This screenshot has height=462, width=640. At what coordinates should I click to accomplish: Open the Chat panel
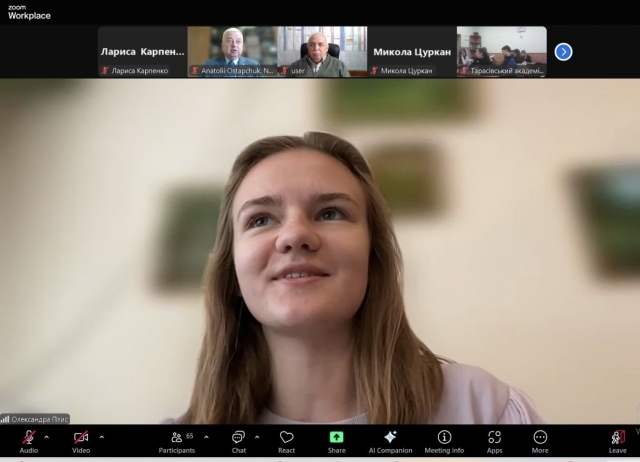(239, 442)
